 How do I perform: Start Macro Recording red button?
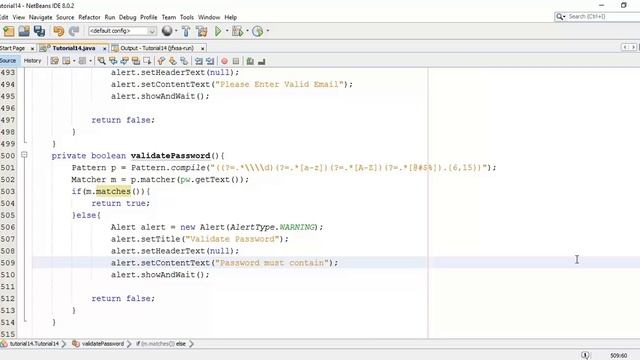click(x=224, y=61)
